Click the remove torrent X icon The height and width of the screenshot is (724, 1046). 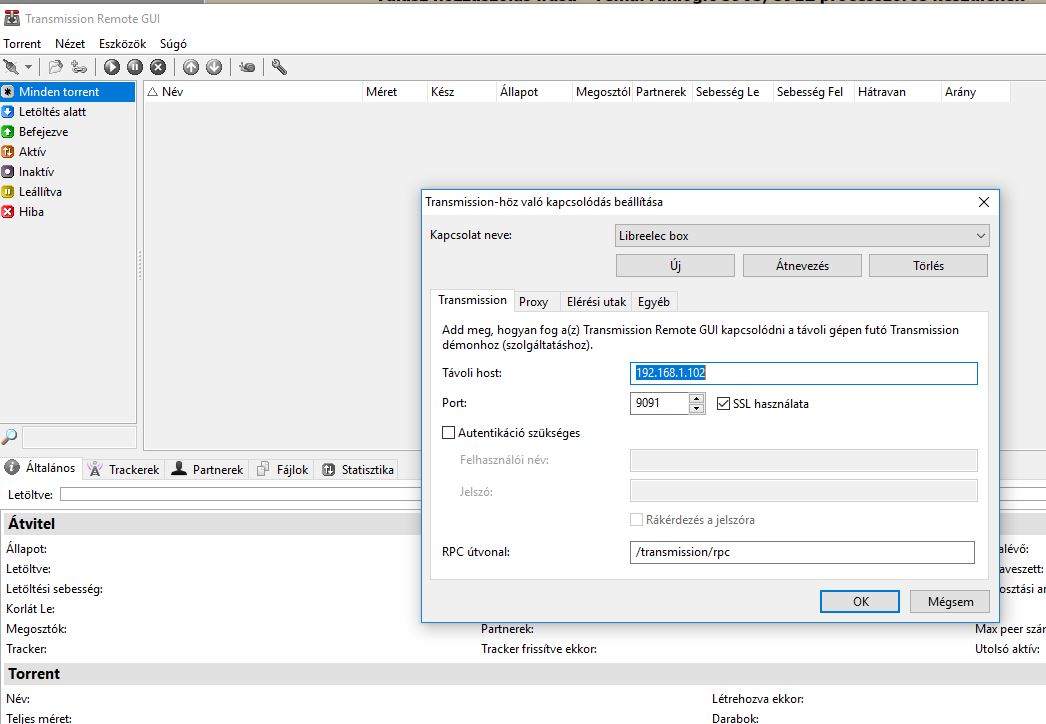click(158, 67)
